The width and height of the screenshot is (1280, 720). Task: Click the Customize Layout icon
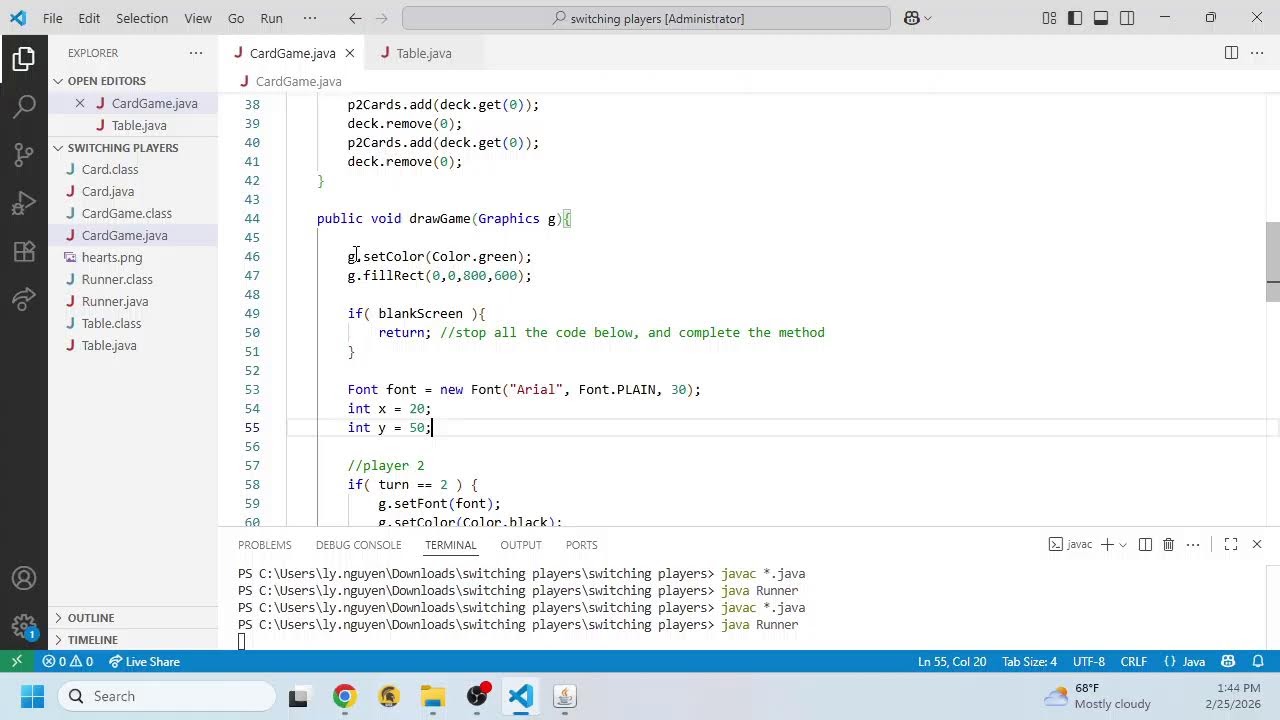1049,18
